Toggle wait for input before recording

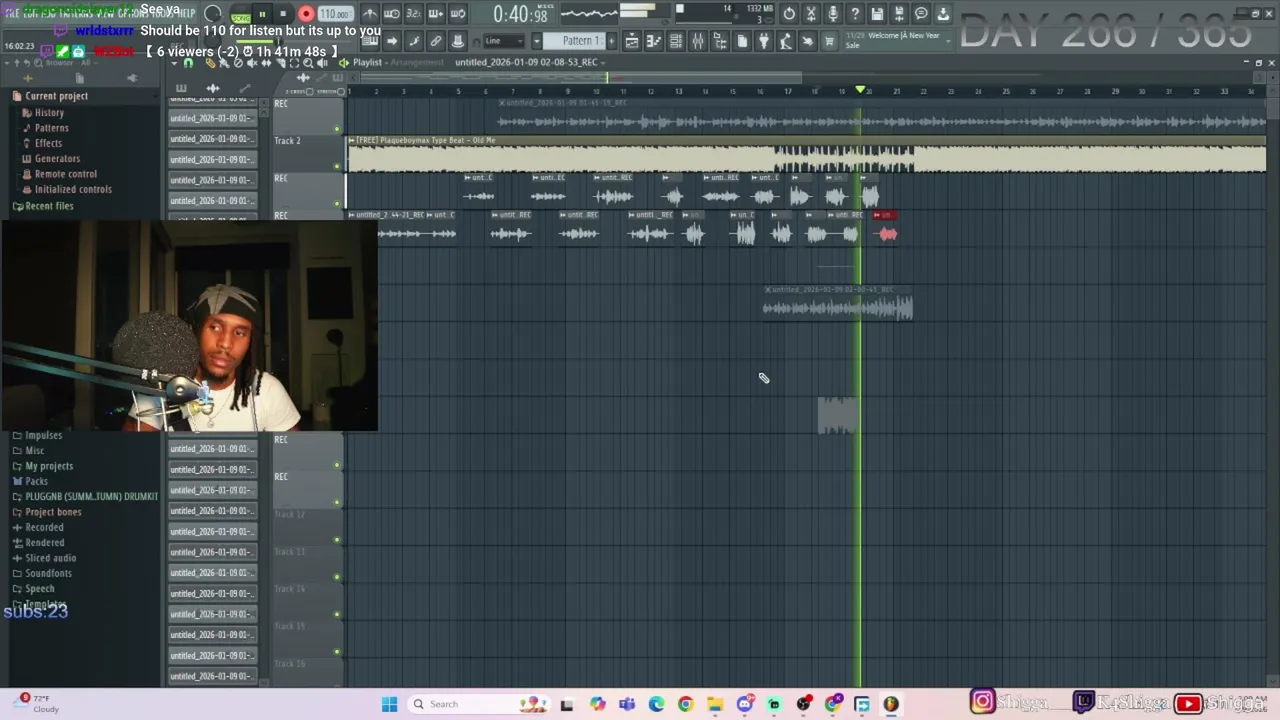392,14
